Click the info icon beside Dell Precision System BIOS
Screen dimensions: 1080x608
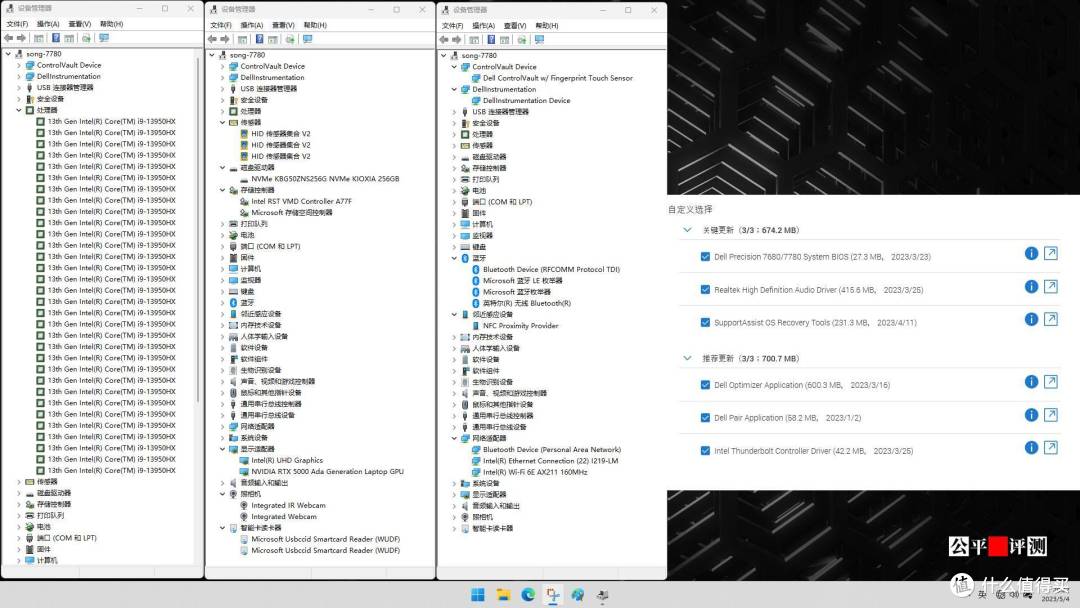click(x=1031, y=253)
